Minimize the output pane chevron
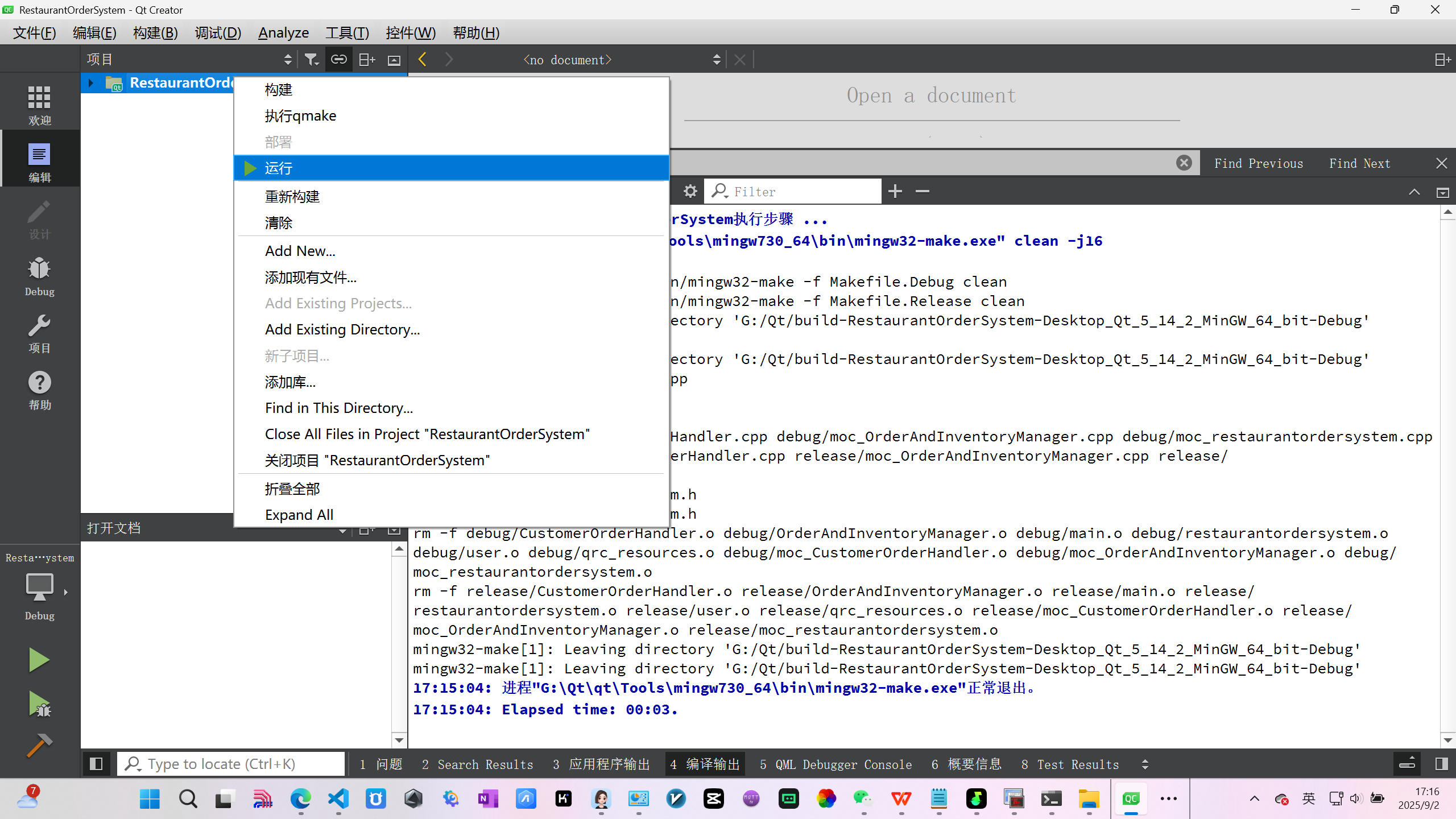Viewport: 1456px width, 819px height. click(x=1414, y=192)
